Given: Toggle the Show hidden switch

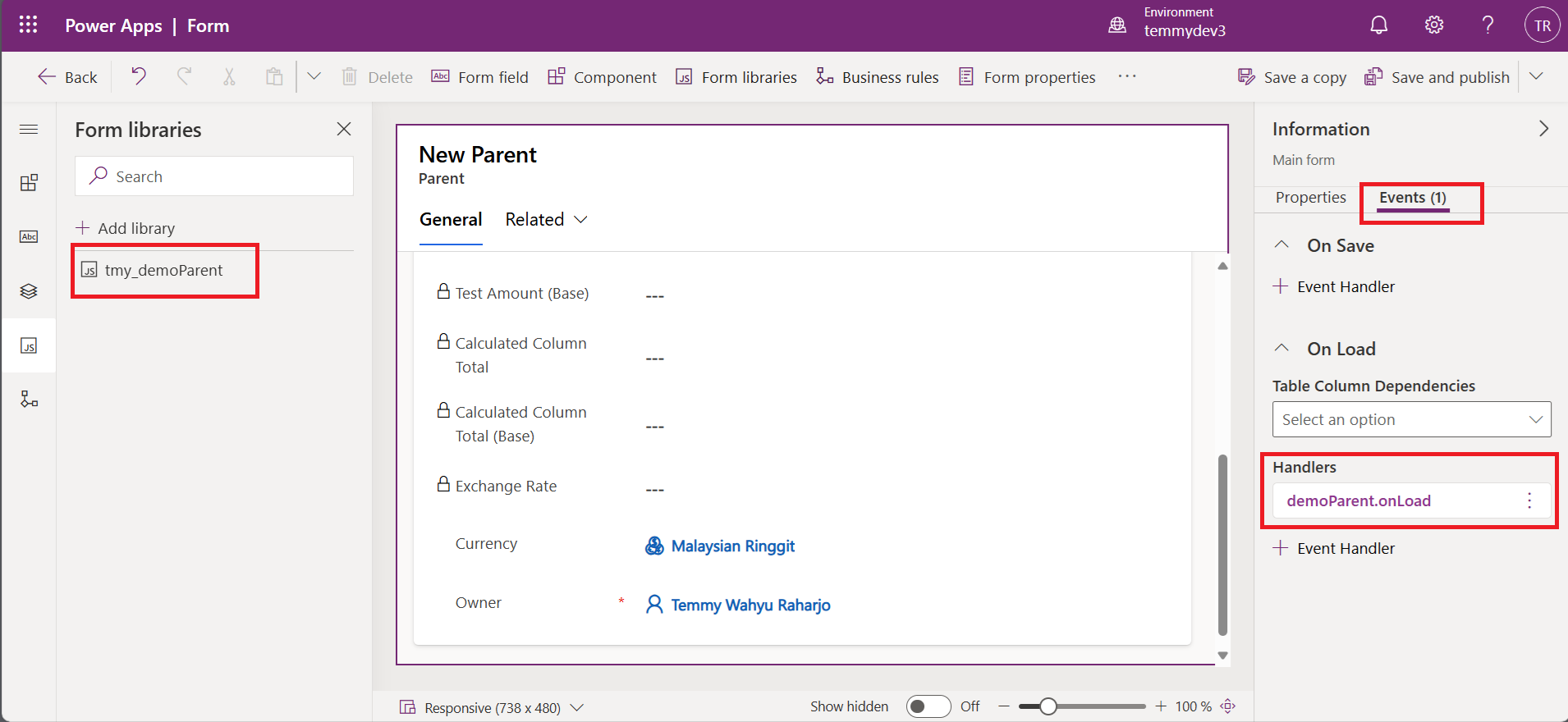Looking at the screenshot, I should pyautogui.click(x=928, y=706).
